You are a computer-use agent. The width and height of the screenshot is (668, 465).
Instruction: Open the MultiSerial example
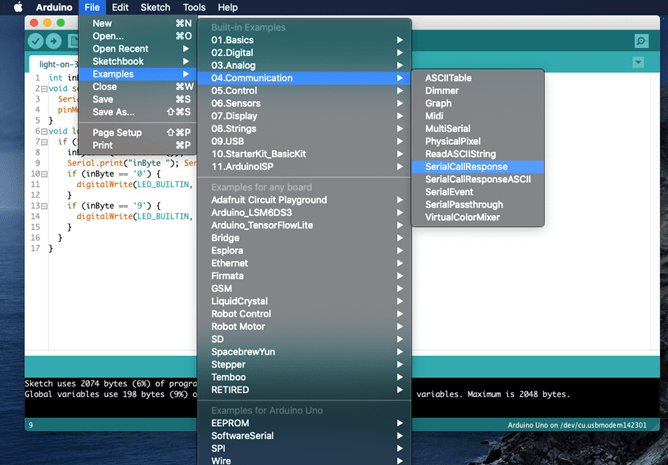(x=478, y=129)
